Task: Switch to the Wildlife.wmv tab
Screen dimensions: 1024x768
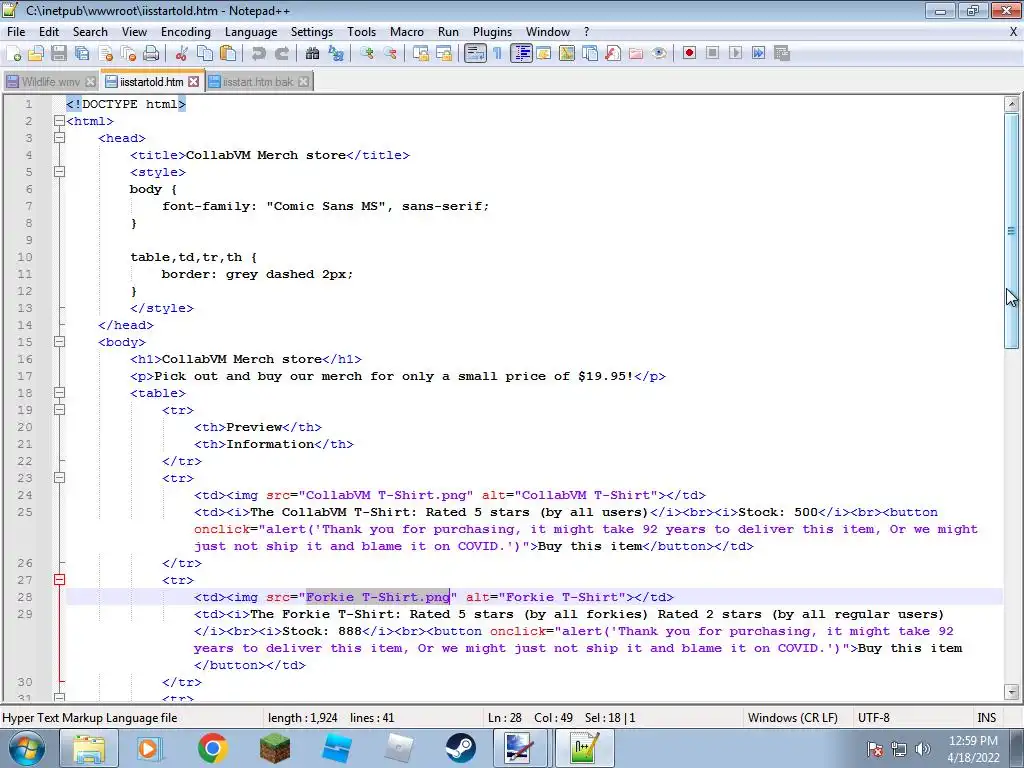Action: click(50, 82)
